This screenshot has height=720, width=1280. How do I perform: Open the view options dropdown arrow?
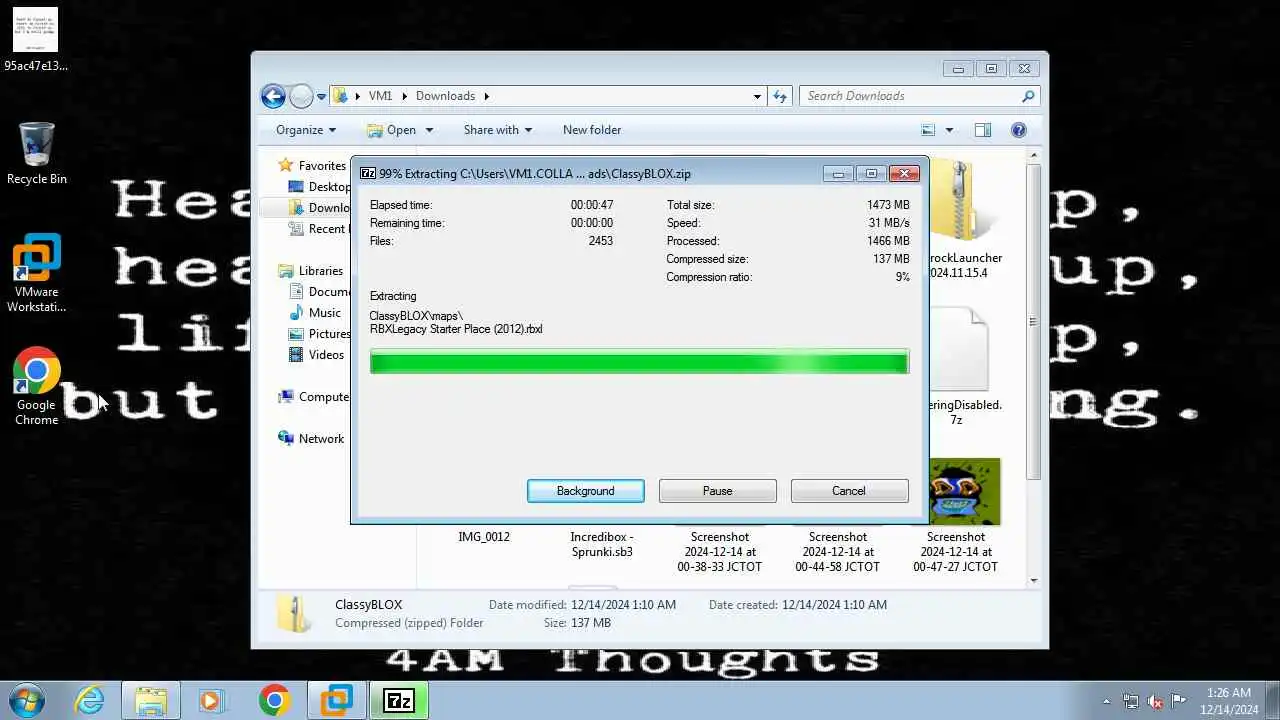[949, 130]
